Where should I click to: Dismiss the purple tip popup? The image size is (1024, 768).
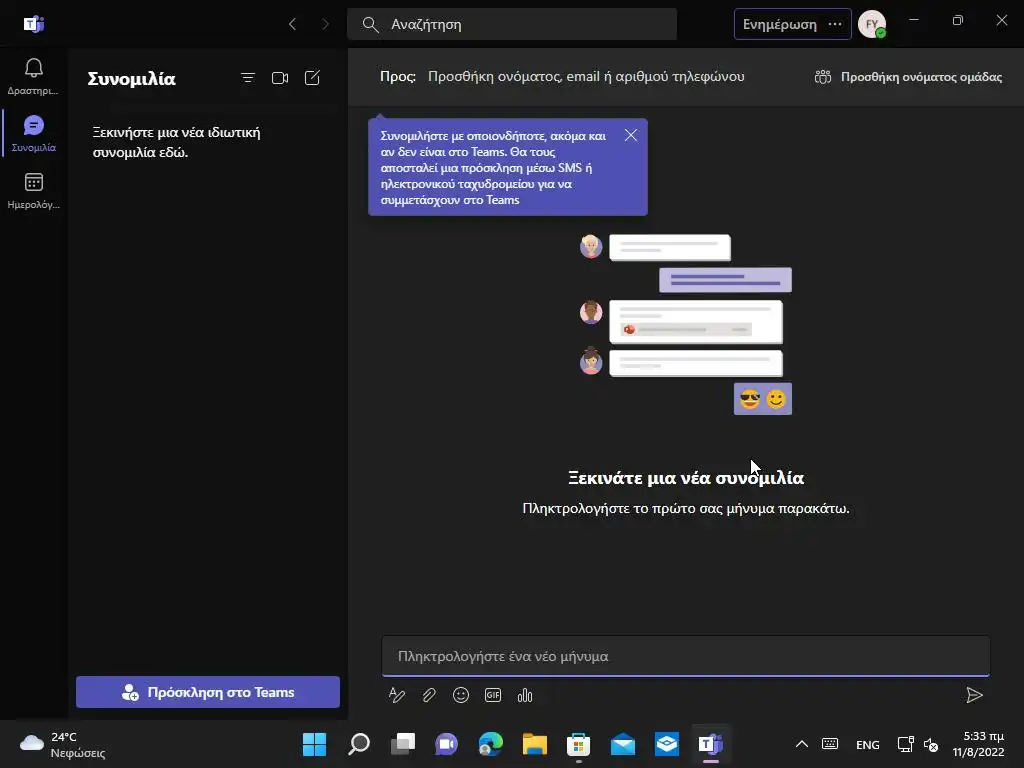[630, 135]
